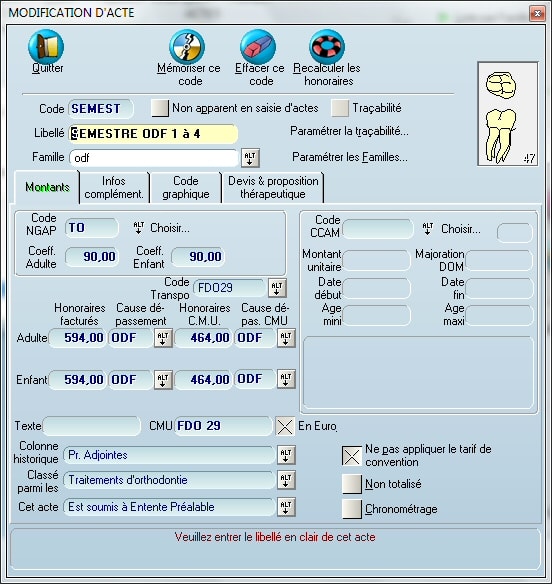The image size is (552, 584).
Task: Expand the Famille dropdown
Action: pyautogui.click(x=250, y=158)
